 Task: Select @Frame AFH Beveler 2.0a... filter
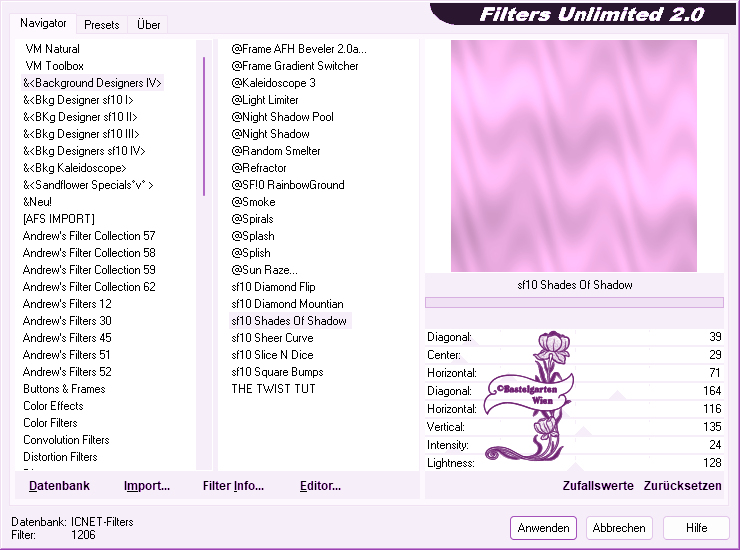[x=299, y=49]
